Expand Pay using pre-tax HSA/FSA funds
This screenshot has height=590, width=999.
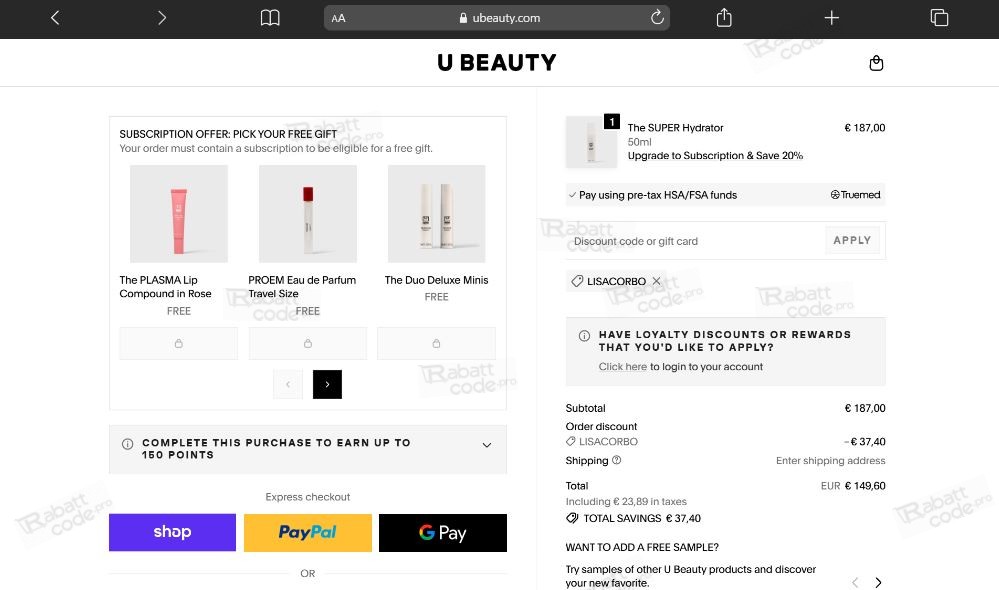click(726, 195)
